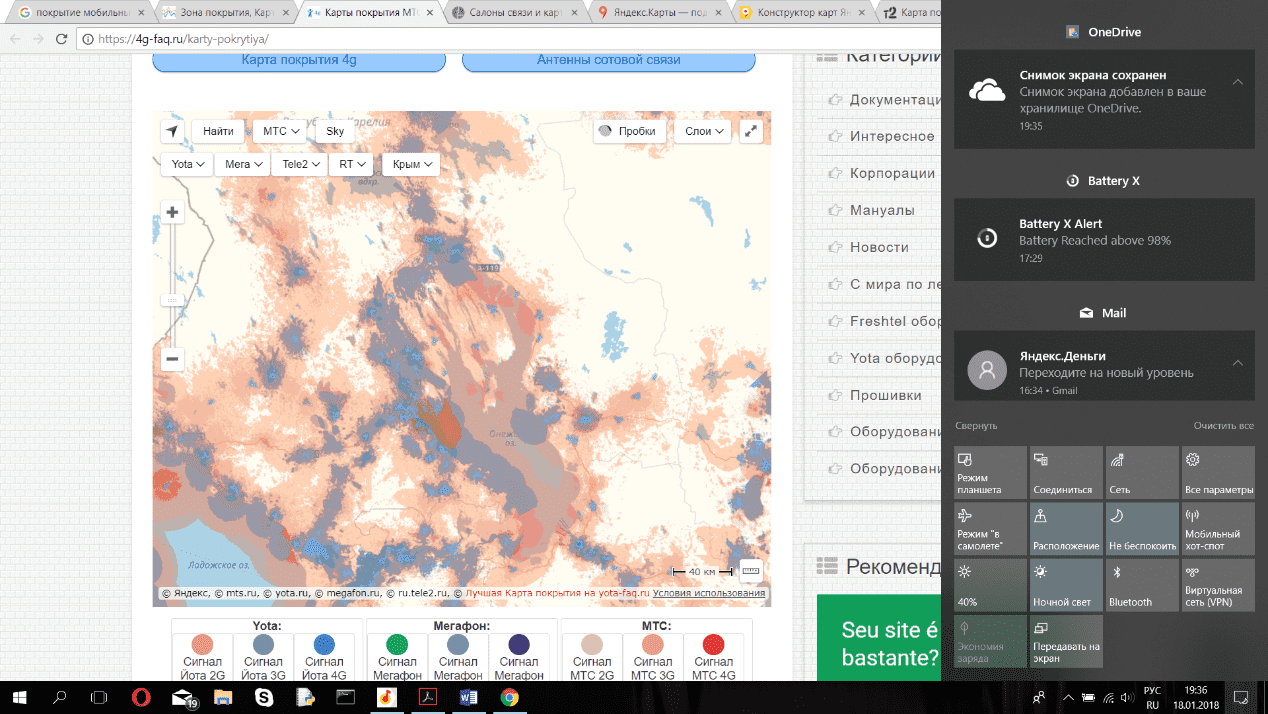1268x714 pixels.
Task: Click the map zoom slider handle
Action: coord(172,300)
